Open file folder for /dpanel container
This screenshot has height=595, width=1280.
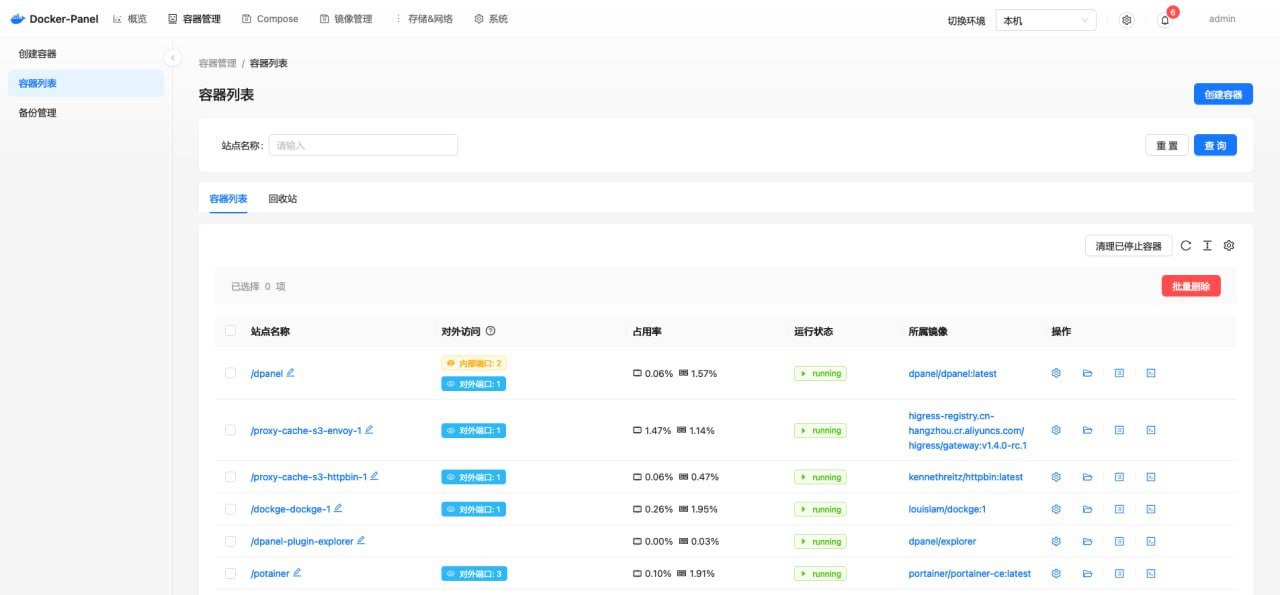pos(1087,373)
